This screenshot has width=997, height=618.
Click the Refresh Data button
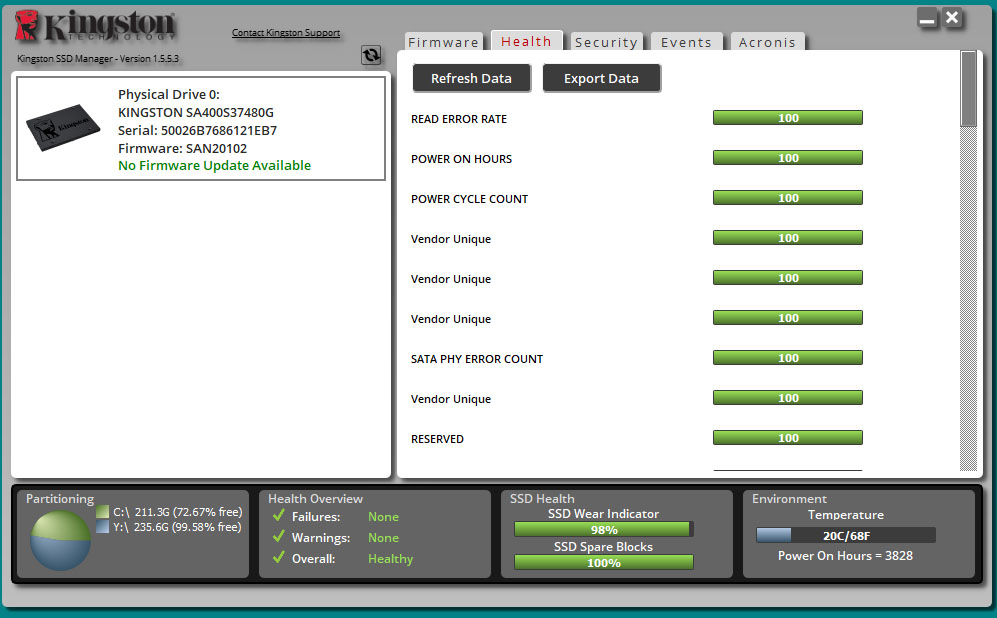tap(471, 78)
